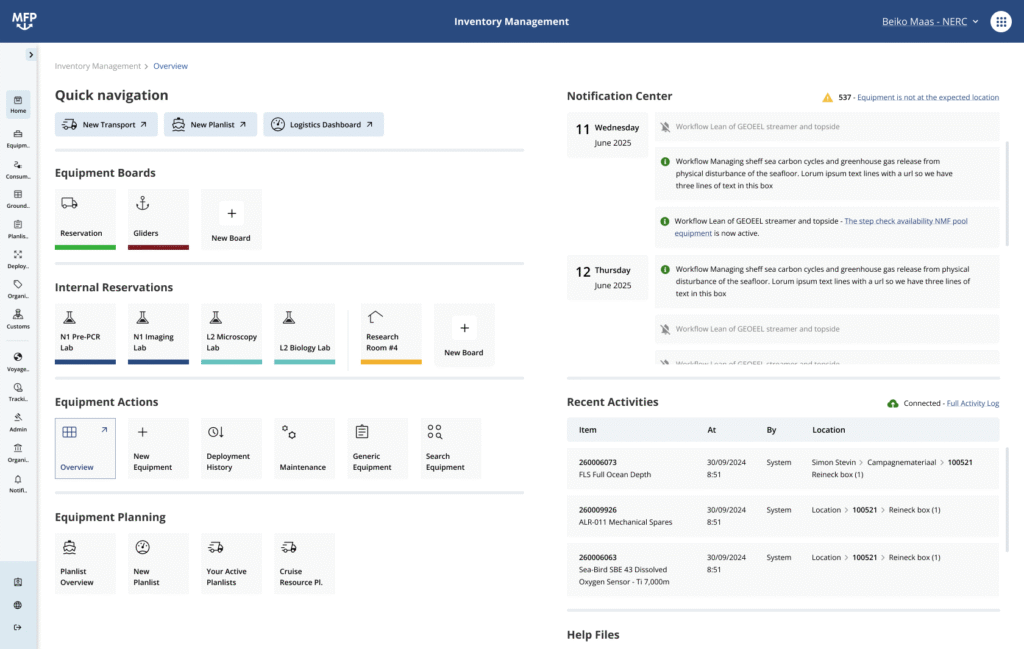Open the apps grid icon in the top bar
Image resolution: width=1024 pixels, height=649 pixels.
[x=1001, y=21]
